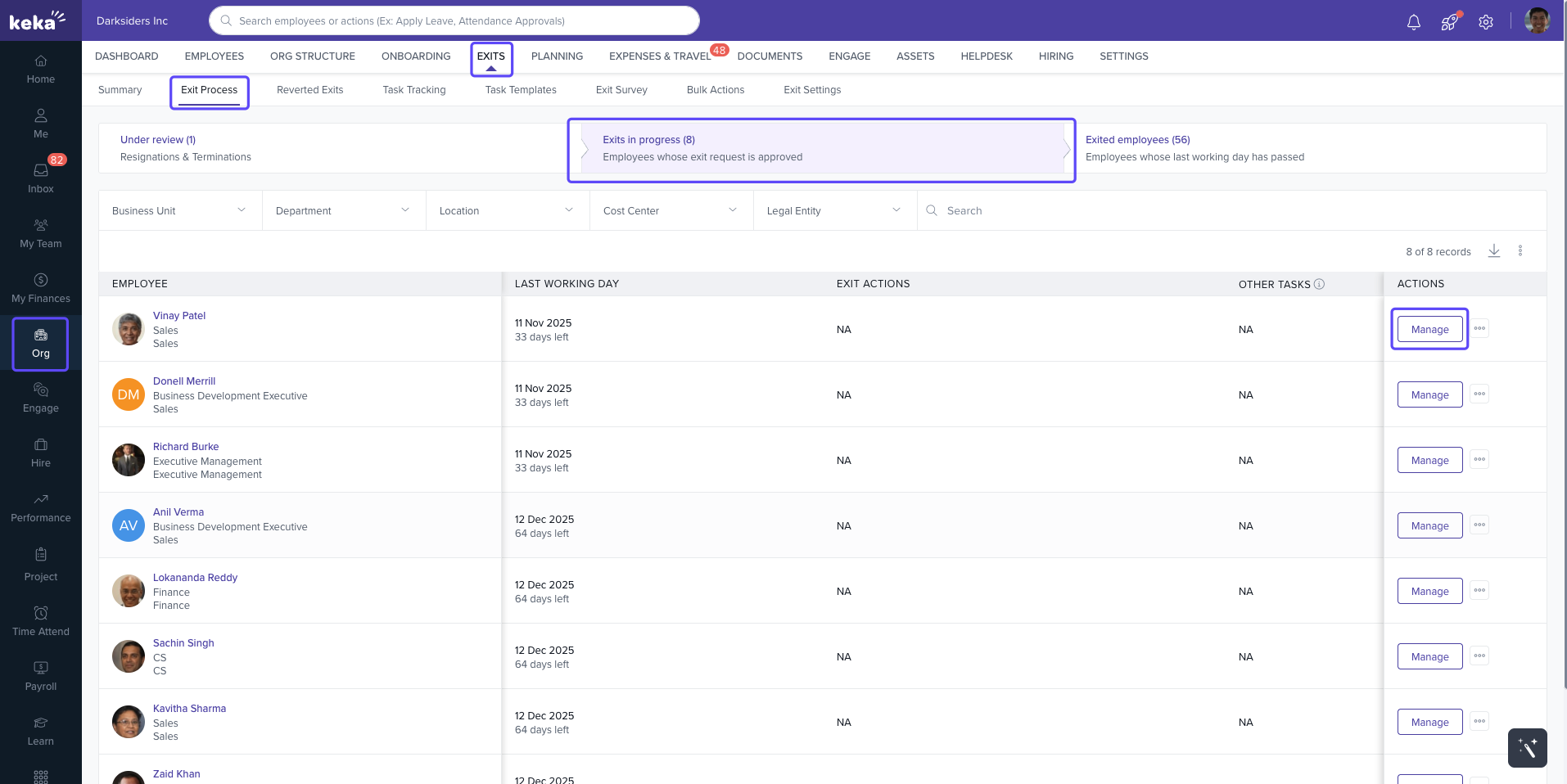
Task: Open the settings gear in the top bar
Action: [x=1485, y=22]
